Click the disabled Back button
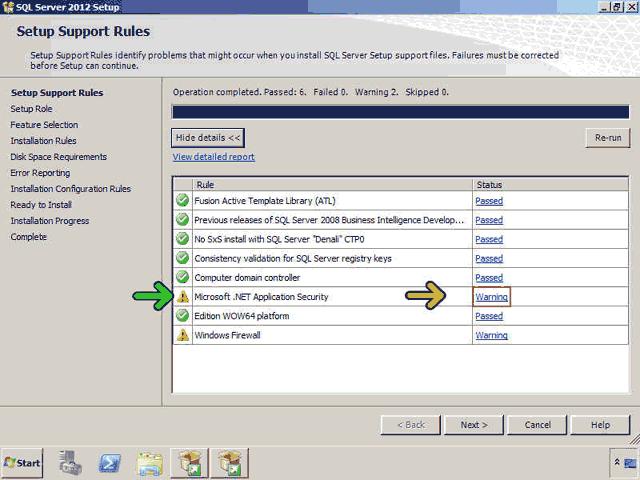Viewport: 640px width, 480px height. click(x=411, y=425)
